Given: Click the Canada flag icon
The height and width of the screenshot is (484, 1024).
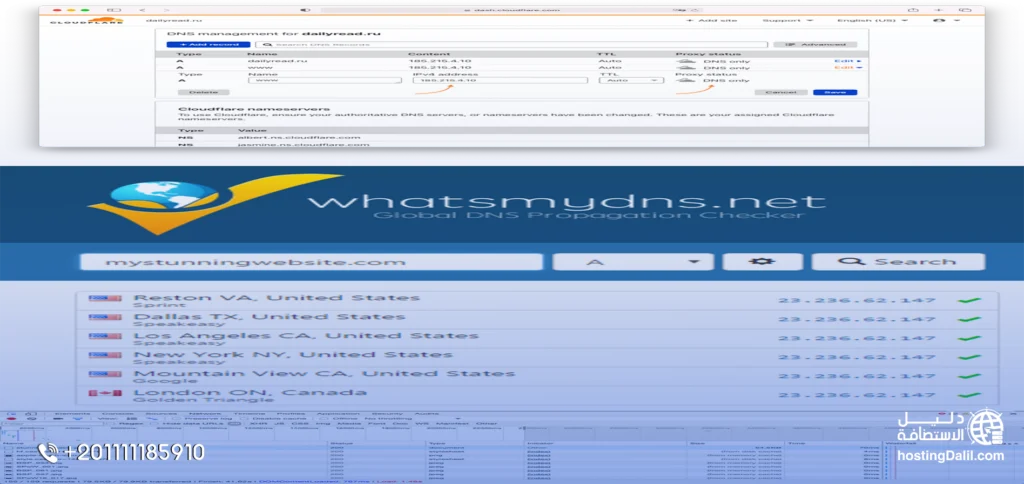Looking at the screenshot, I should [105, 393].
